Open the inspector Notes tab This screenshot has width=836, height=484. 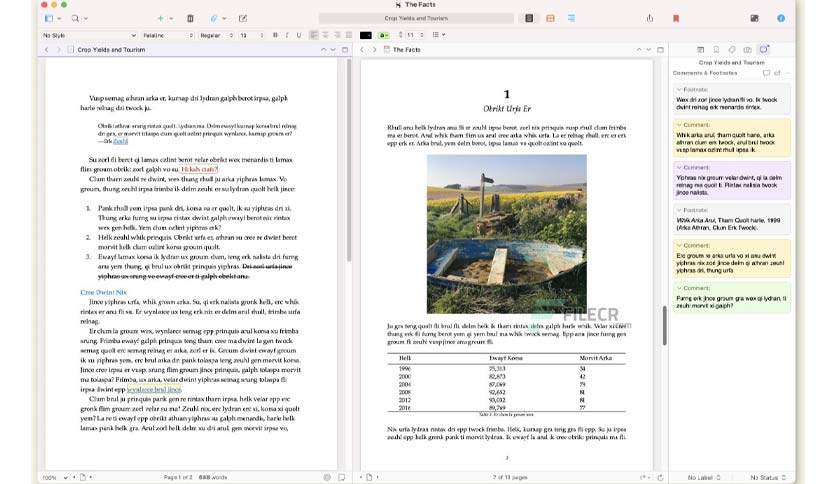(x=700, y=50)
